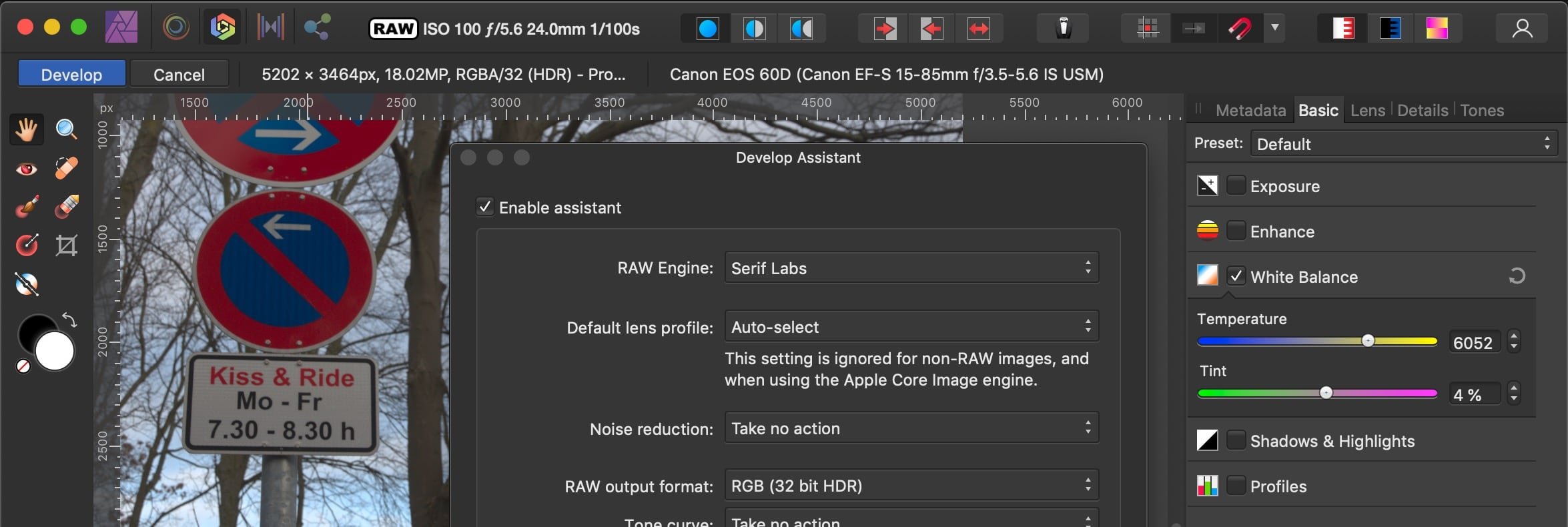Screen dimensions: 1568x527
Task: Open RAW Engine Serif Labs dropdown
Action: pos(911,268)
